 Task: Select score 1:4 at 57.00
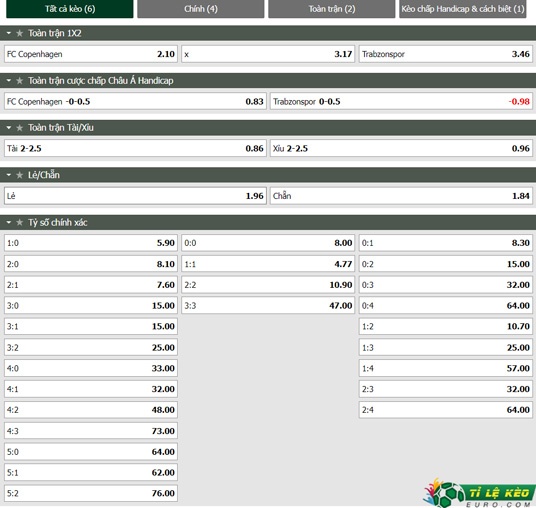pyautogui.click(x=445, y=369)
